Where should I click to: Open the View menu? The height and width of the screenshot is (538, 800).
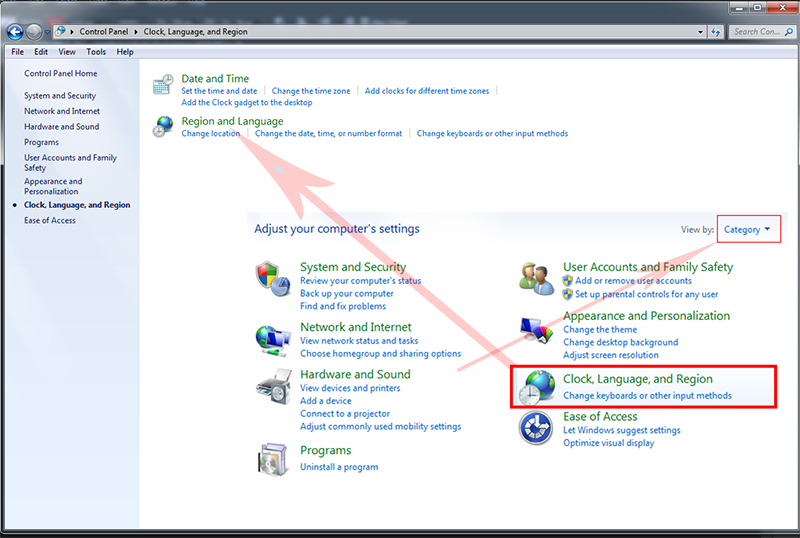point(67,52)
